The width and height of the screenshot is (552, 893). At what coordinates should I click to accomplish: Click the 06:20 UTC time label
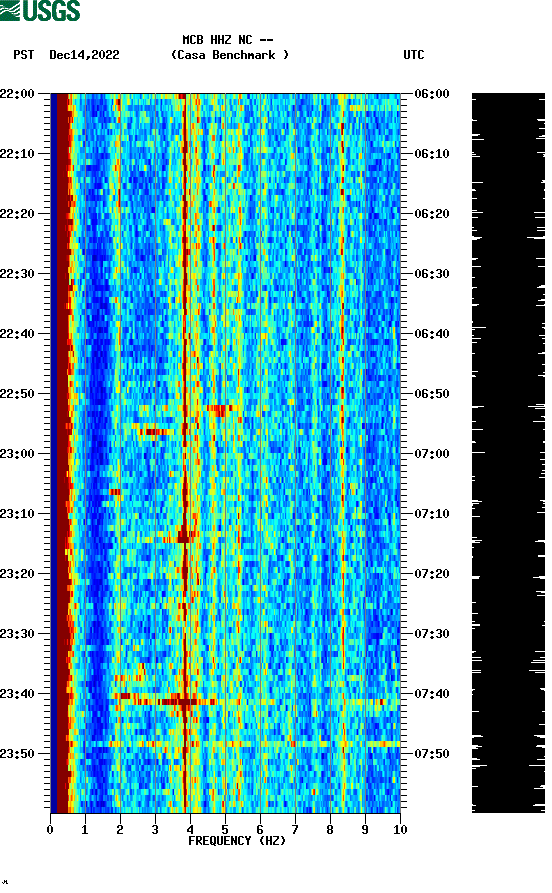pos(432,214)
